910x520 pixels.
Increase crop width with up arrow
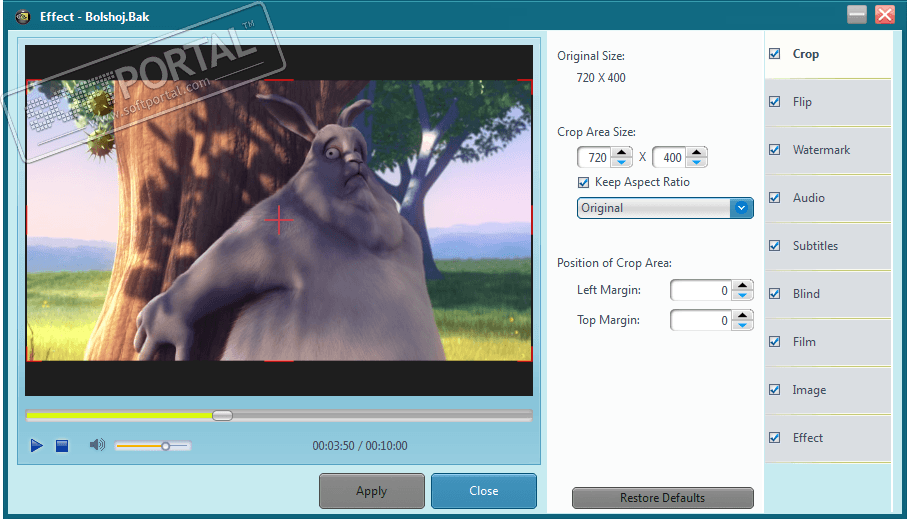click(622, 153)
